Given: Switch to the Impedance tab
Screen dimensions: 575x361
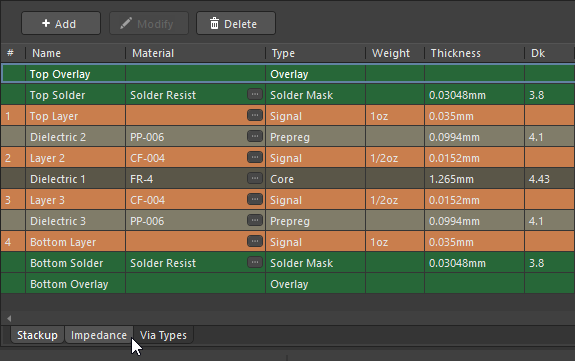Looking at the screenshot, I should coord(99,335).
